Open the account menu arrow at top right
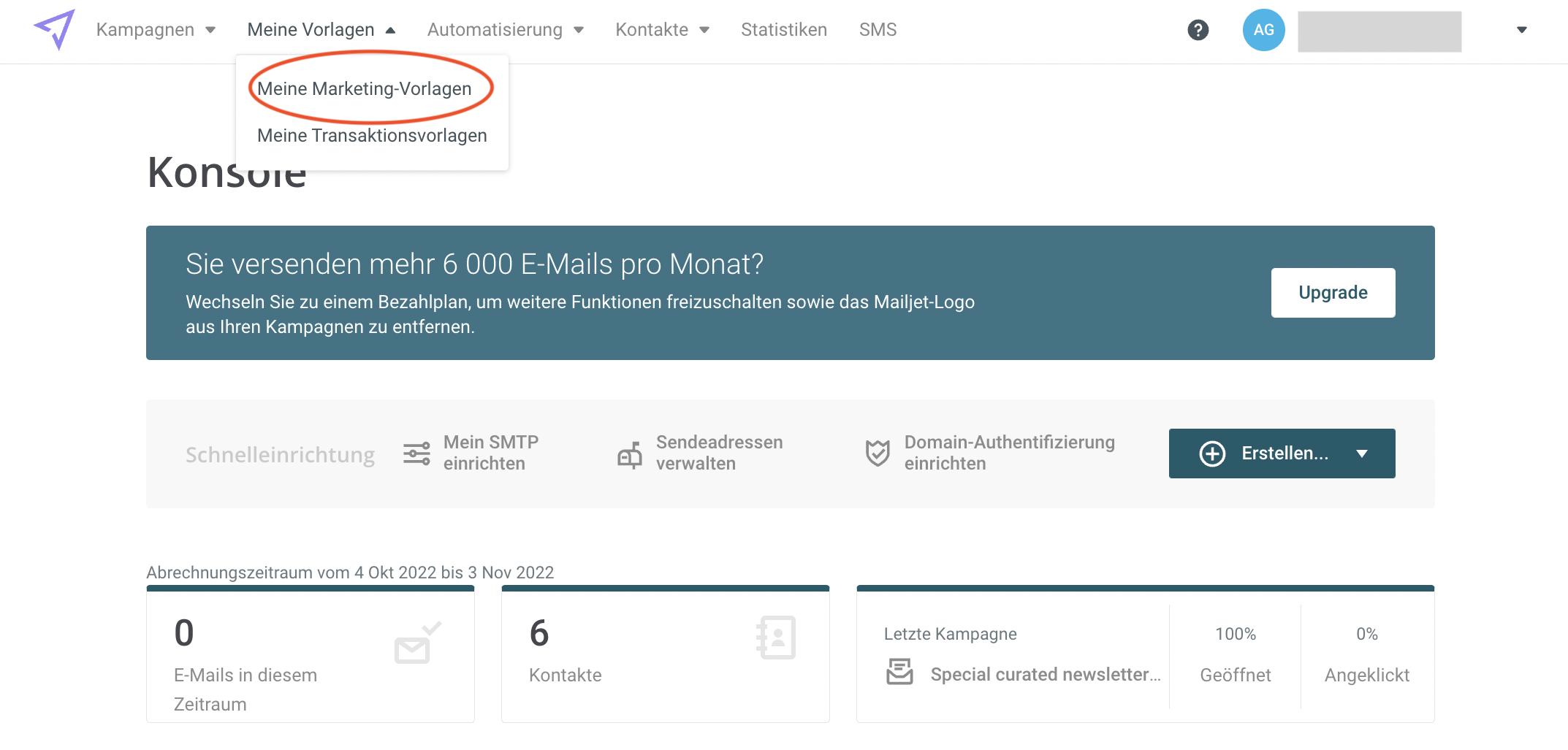1568x750 pixels. 1521,30
